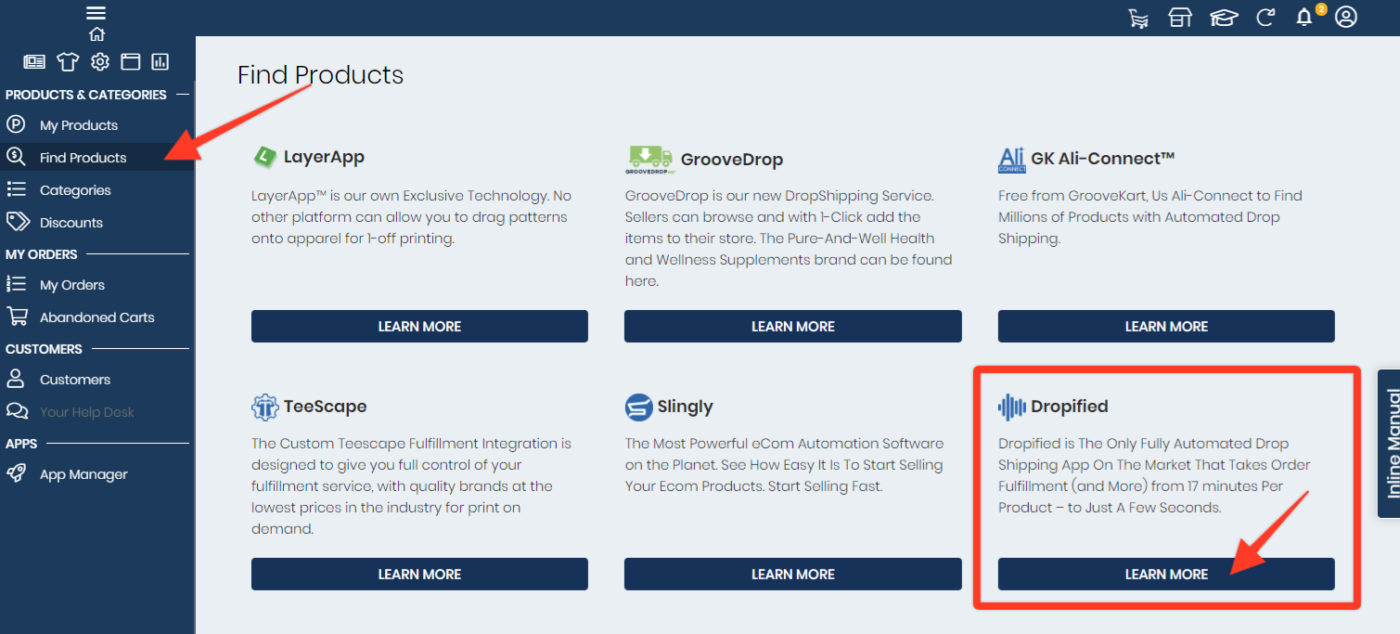This screenshot has width=1400, height=634.
Task: Click Learn More under Slingly
Action: coord(793,574)
